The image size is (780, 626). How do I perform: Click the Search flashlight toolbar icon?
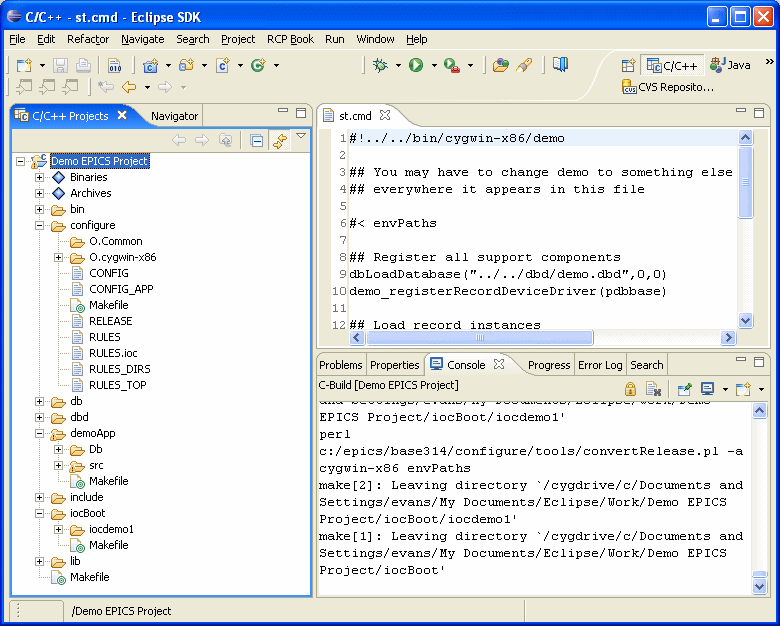click(x=524, y=65)
